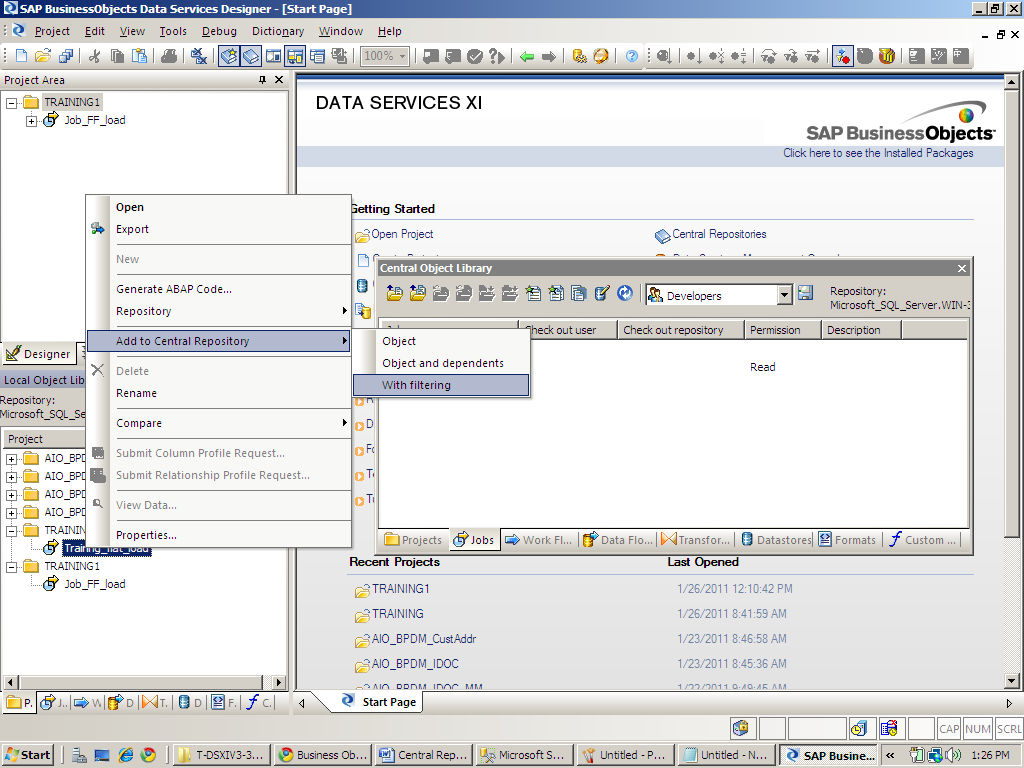1024x768 pixels.
Task: Click the Permission column header
Action: coord(782,330)
